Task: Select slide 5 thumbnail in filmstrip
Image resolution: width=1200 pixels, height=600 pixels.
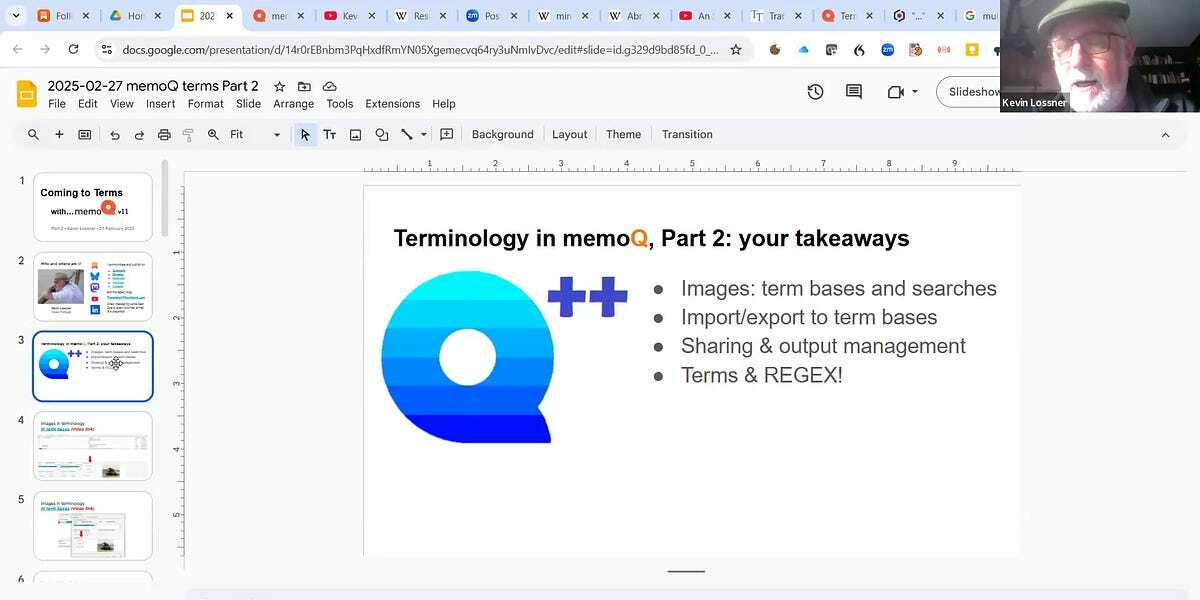Action: 93,526
